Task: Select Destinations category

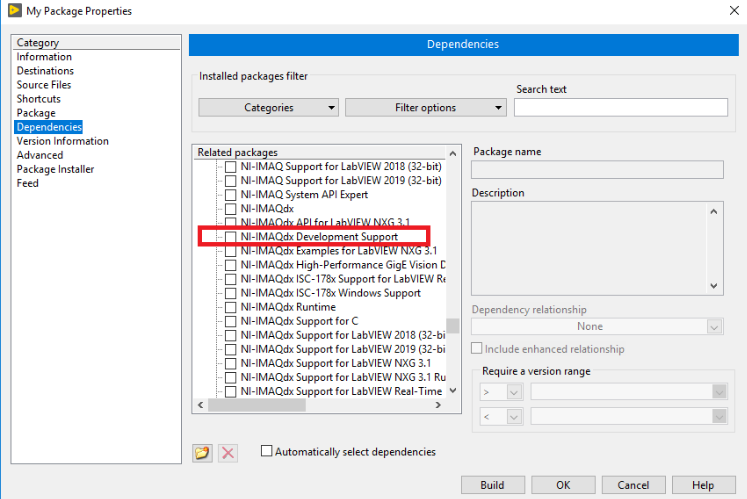Action: click(45, 71)
